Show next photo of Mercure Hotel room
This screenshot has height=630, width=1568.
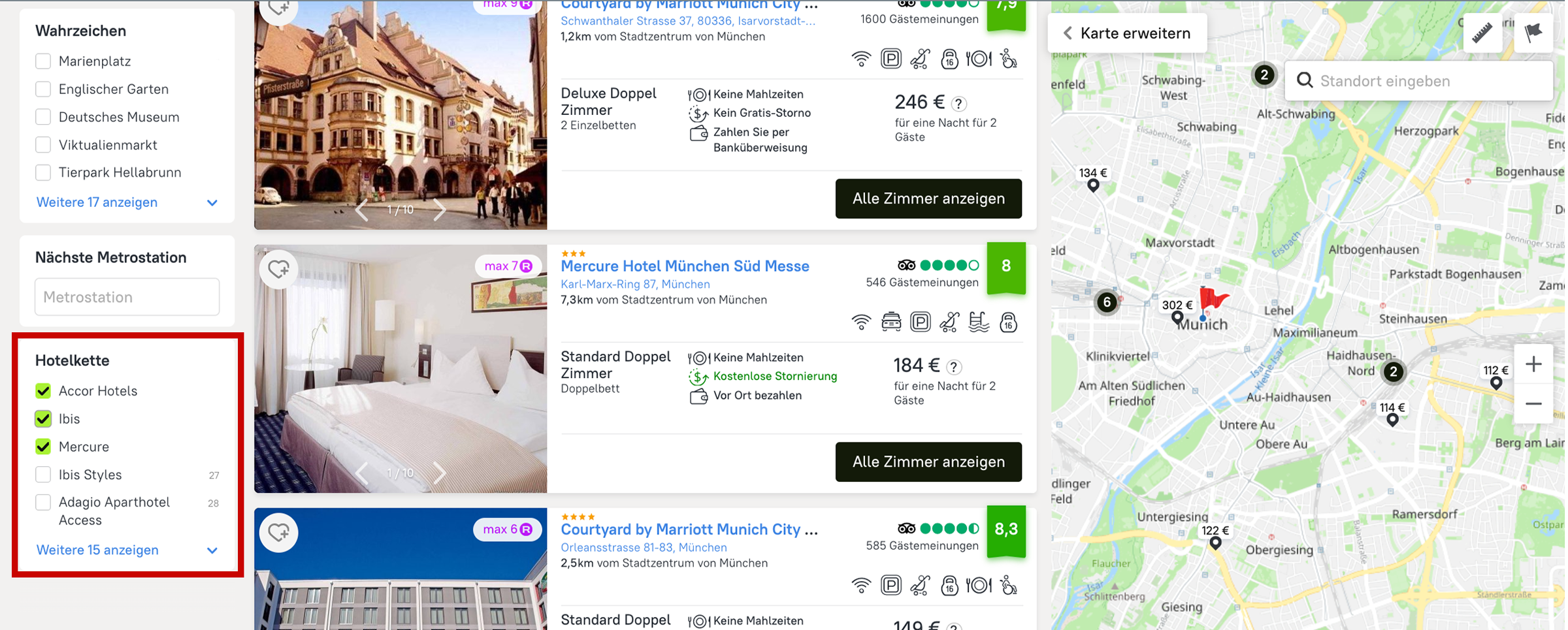tap(440, 473)
